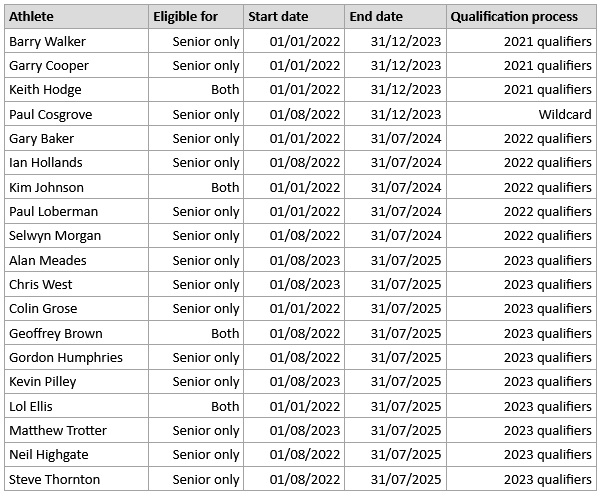Select the Qualification process column header

pyautogui.click(x=521, y=16)
